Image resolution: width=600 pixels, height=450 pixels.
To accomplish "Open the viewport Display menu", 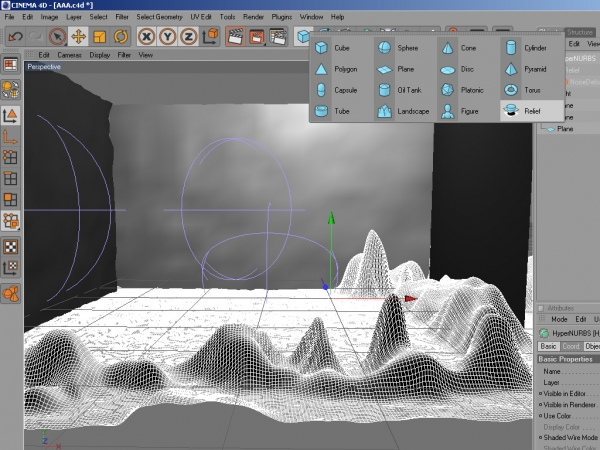I will (99, 55).
